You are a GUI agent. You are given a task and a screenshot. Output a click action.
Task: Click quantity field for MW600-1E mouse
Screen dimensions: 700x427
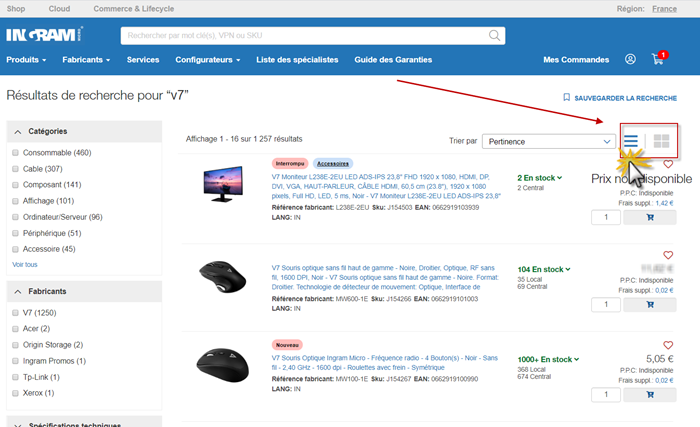[606, 305]
